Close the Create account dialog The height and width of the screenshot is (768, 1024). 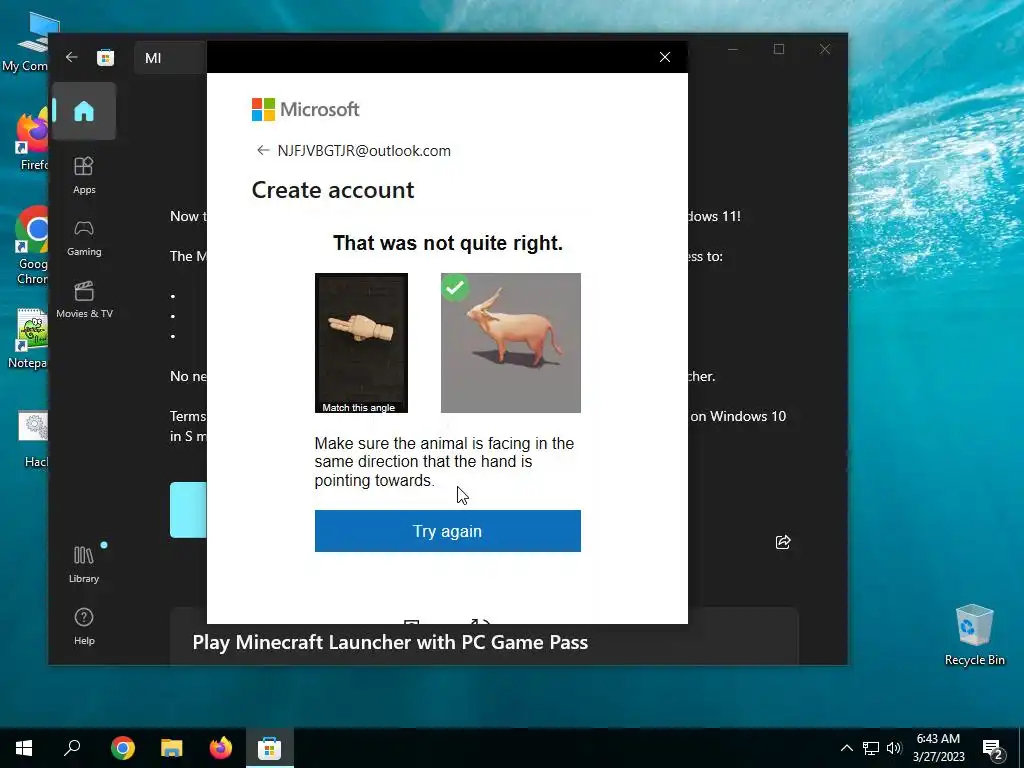coord(665,57)
